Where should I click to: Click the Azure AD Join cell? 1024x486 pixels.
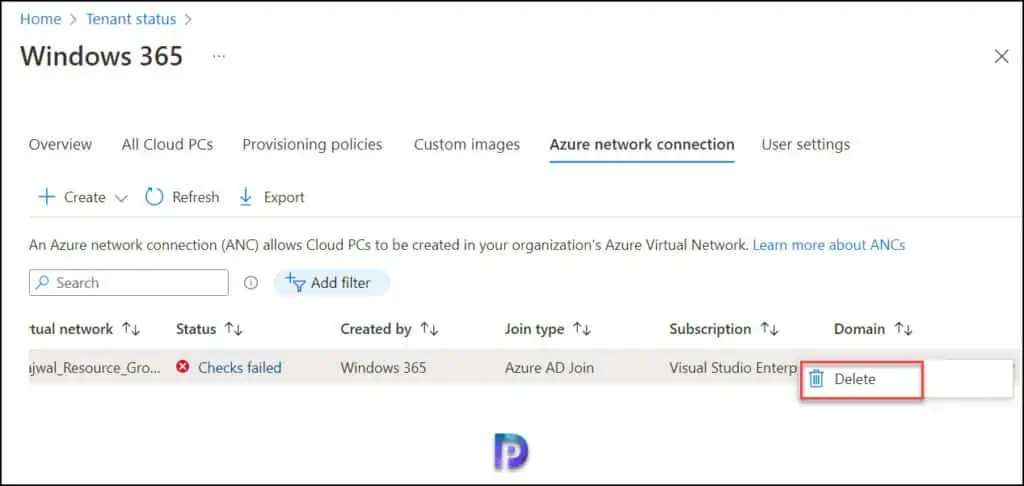[549, 368]
